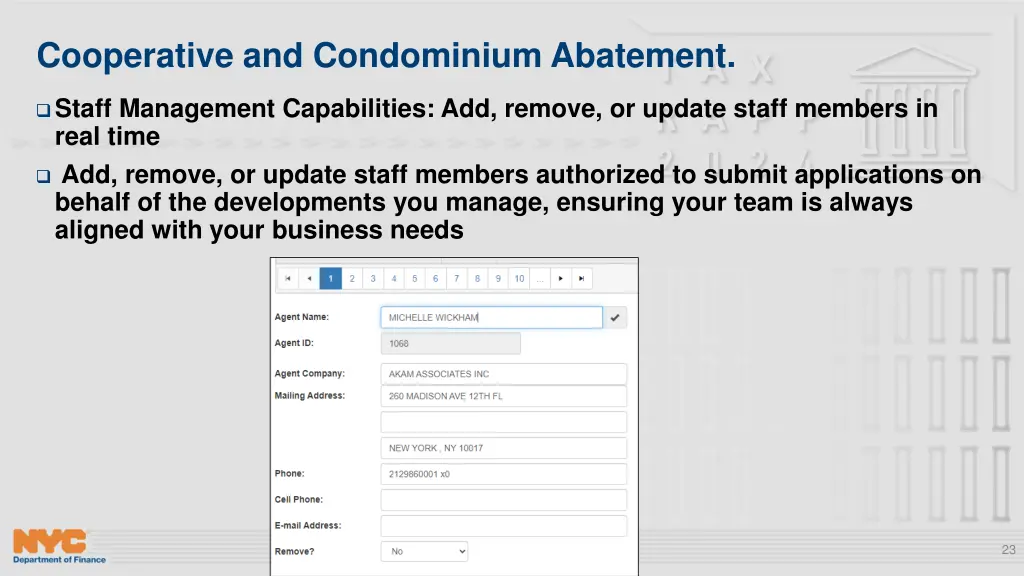Image resolution: width=1024 pixels, height=576 pixels.
Task: Go to page 7
Action: (x=456, y=279)
